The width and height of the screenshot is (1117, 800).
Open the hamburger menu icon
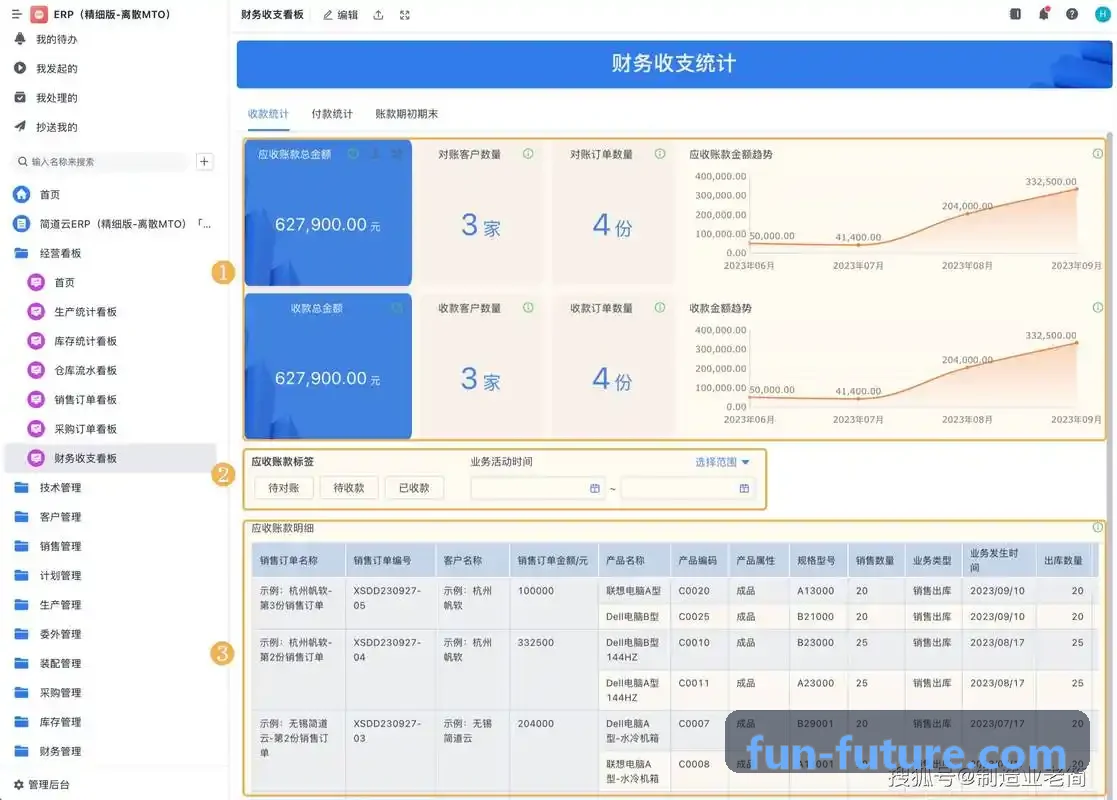click(16, 14)
